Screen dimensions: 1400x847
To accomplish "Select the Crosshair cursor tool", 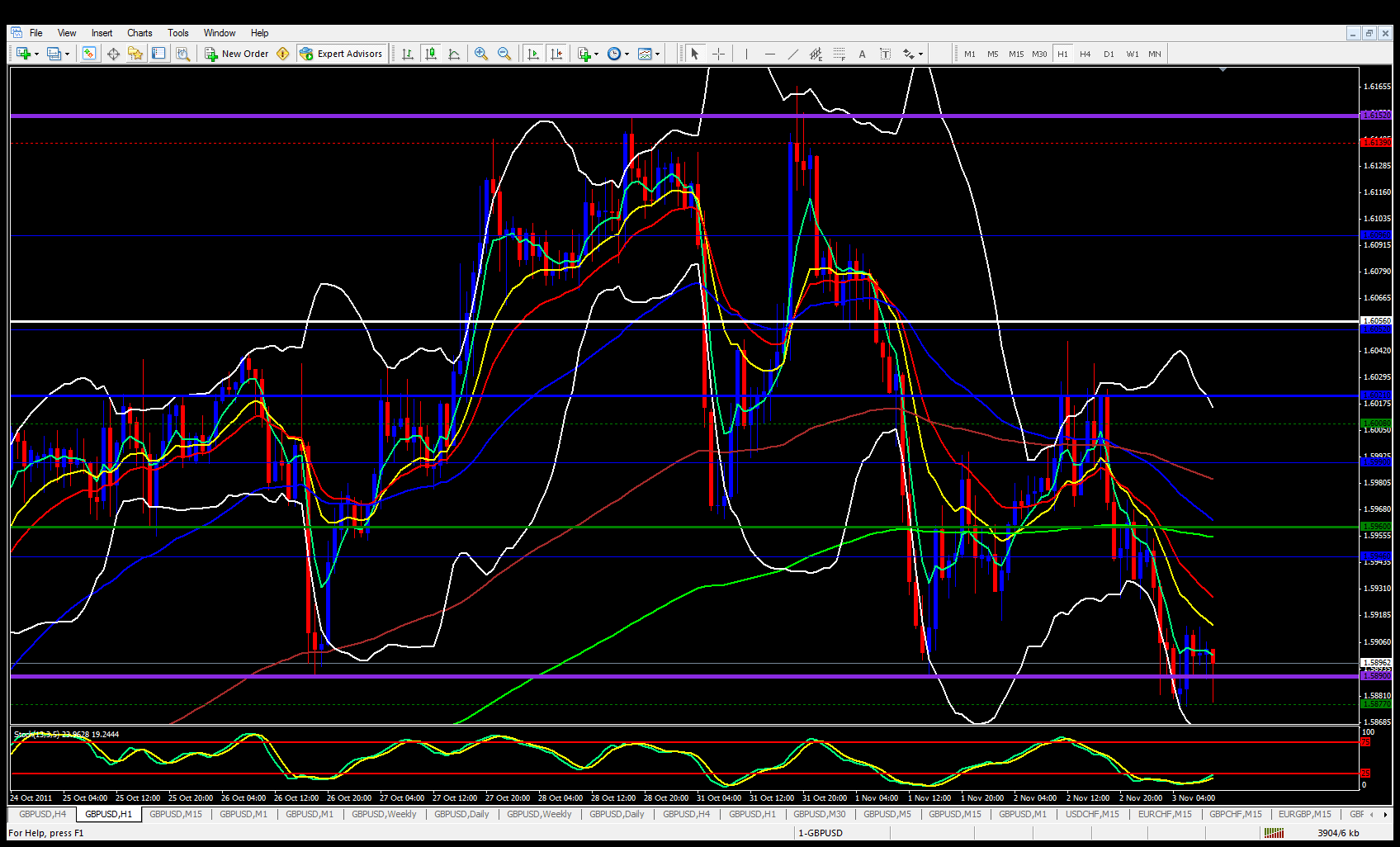I will [x=718, y=54].
